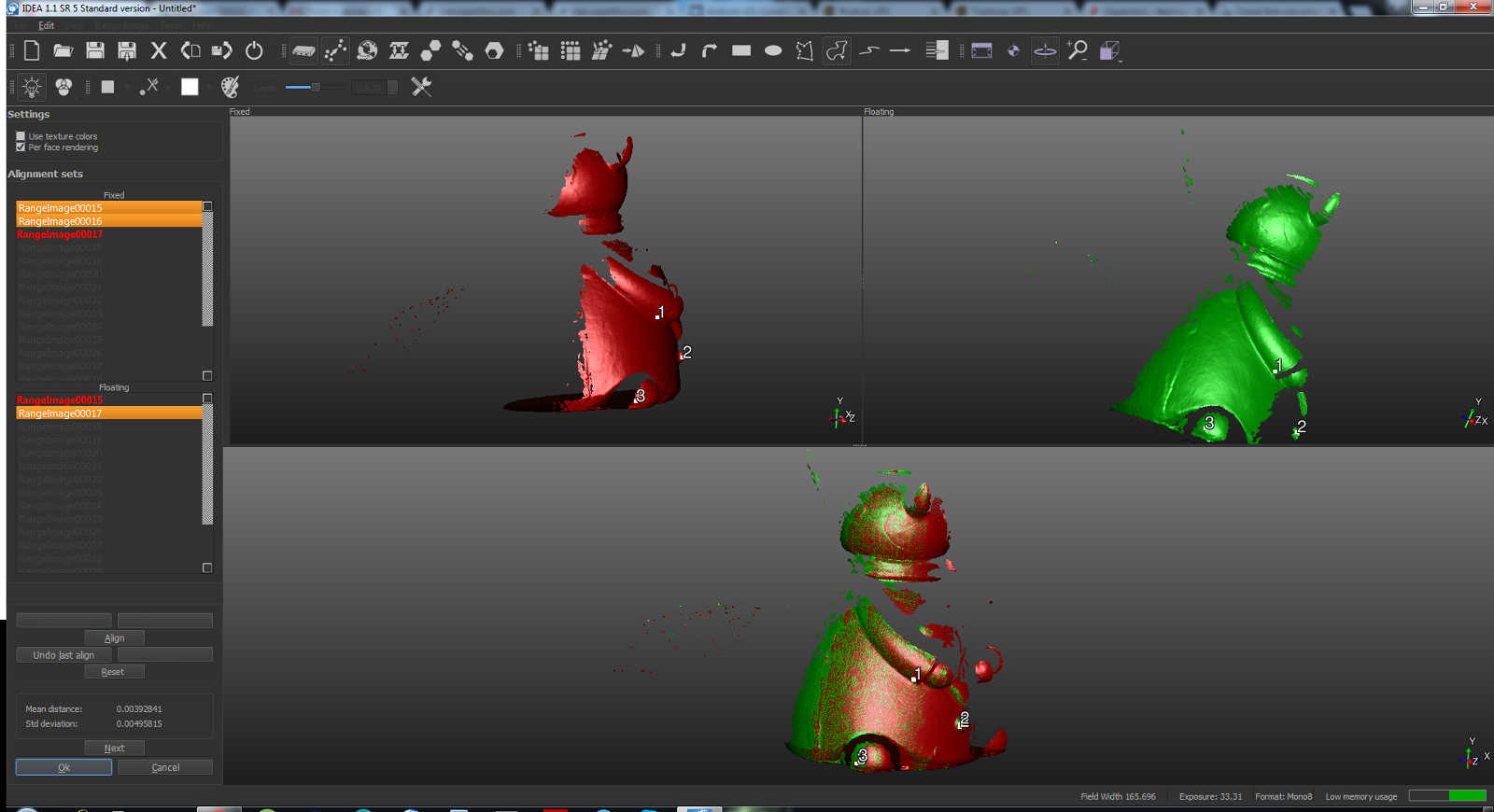Click the sparkle mesh cleanup icon
This screenshot has width=1494, height=812.
602,50
